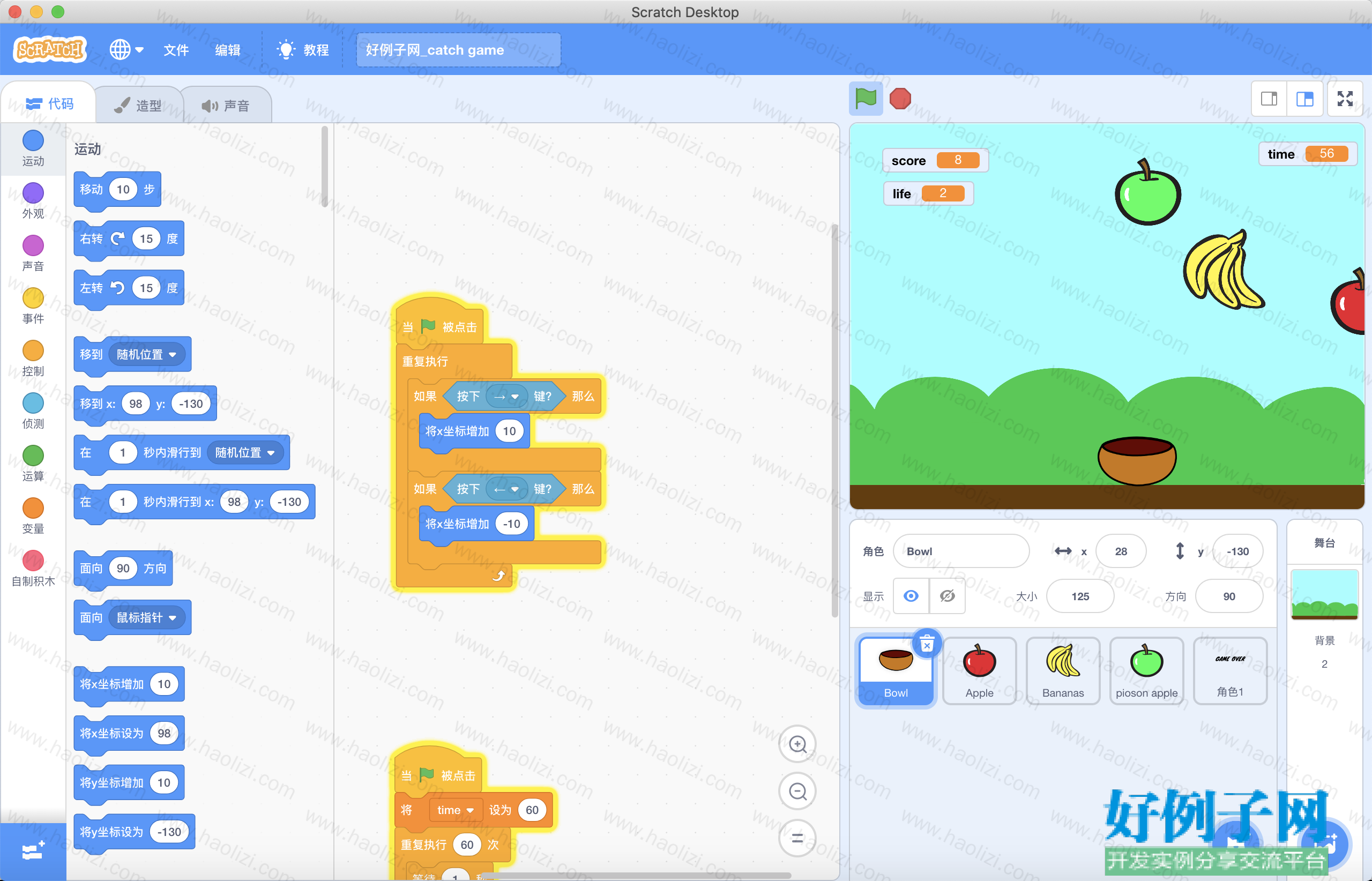Open the 教程 tutorials
The height and width of the screenshot is (881, 1372).
[302, 50]
